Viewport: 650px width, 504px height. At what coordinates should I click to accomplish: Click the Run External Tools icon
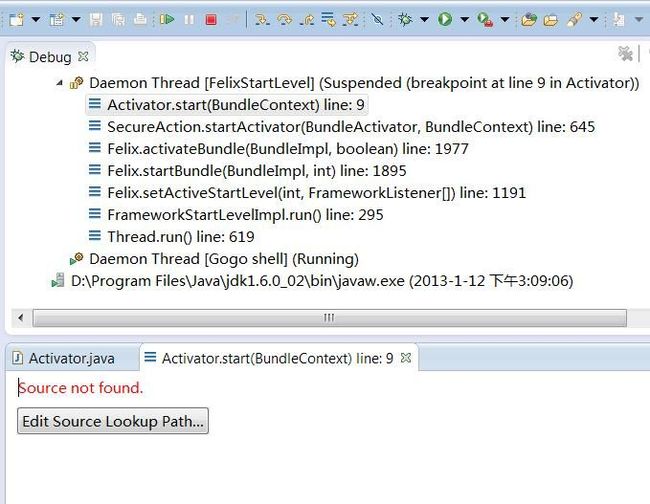(485, 19)
